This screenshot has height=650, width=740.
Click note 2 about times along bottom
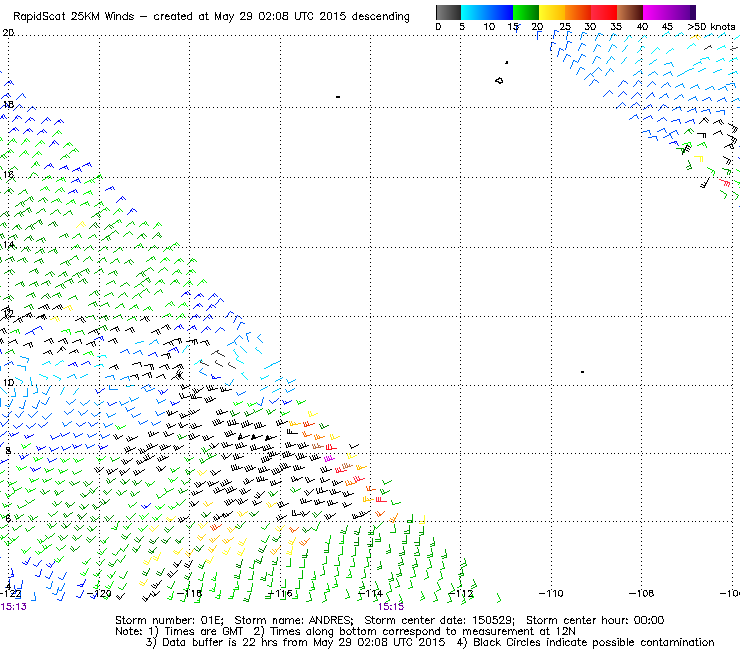414,631
